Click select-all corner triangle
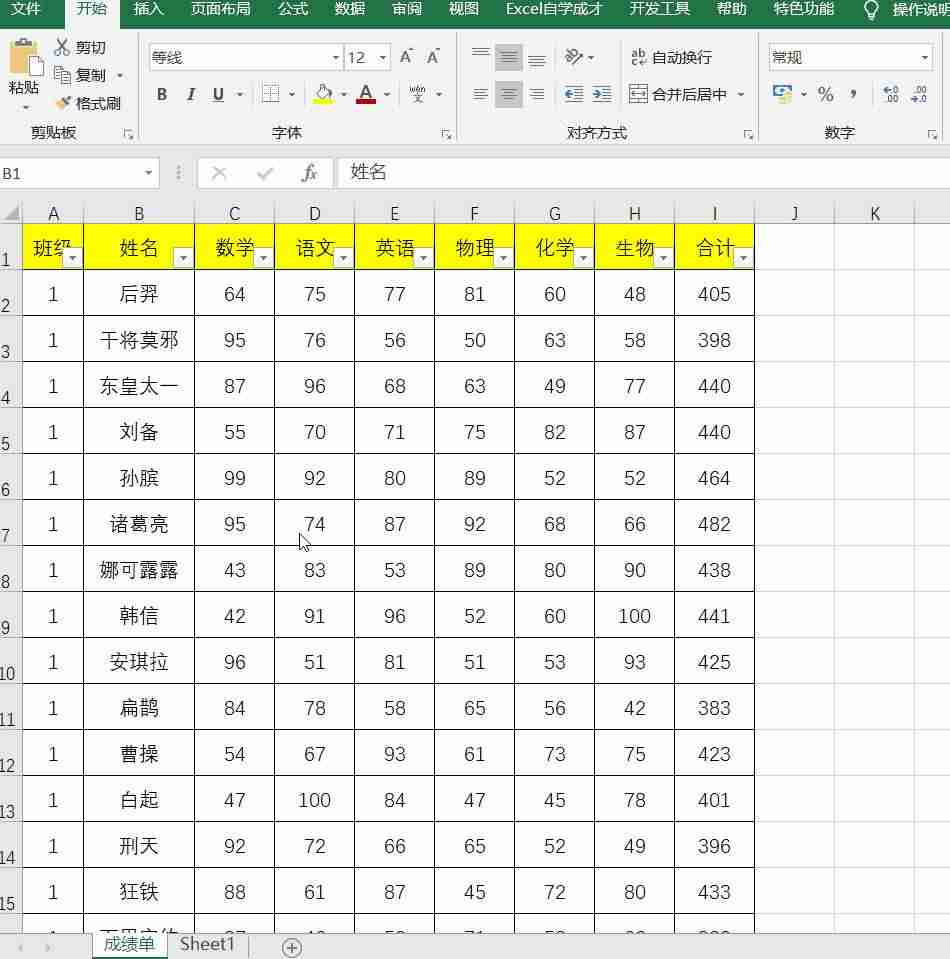 click(x=11, y=213)
